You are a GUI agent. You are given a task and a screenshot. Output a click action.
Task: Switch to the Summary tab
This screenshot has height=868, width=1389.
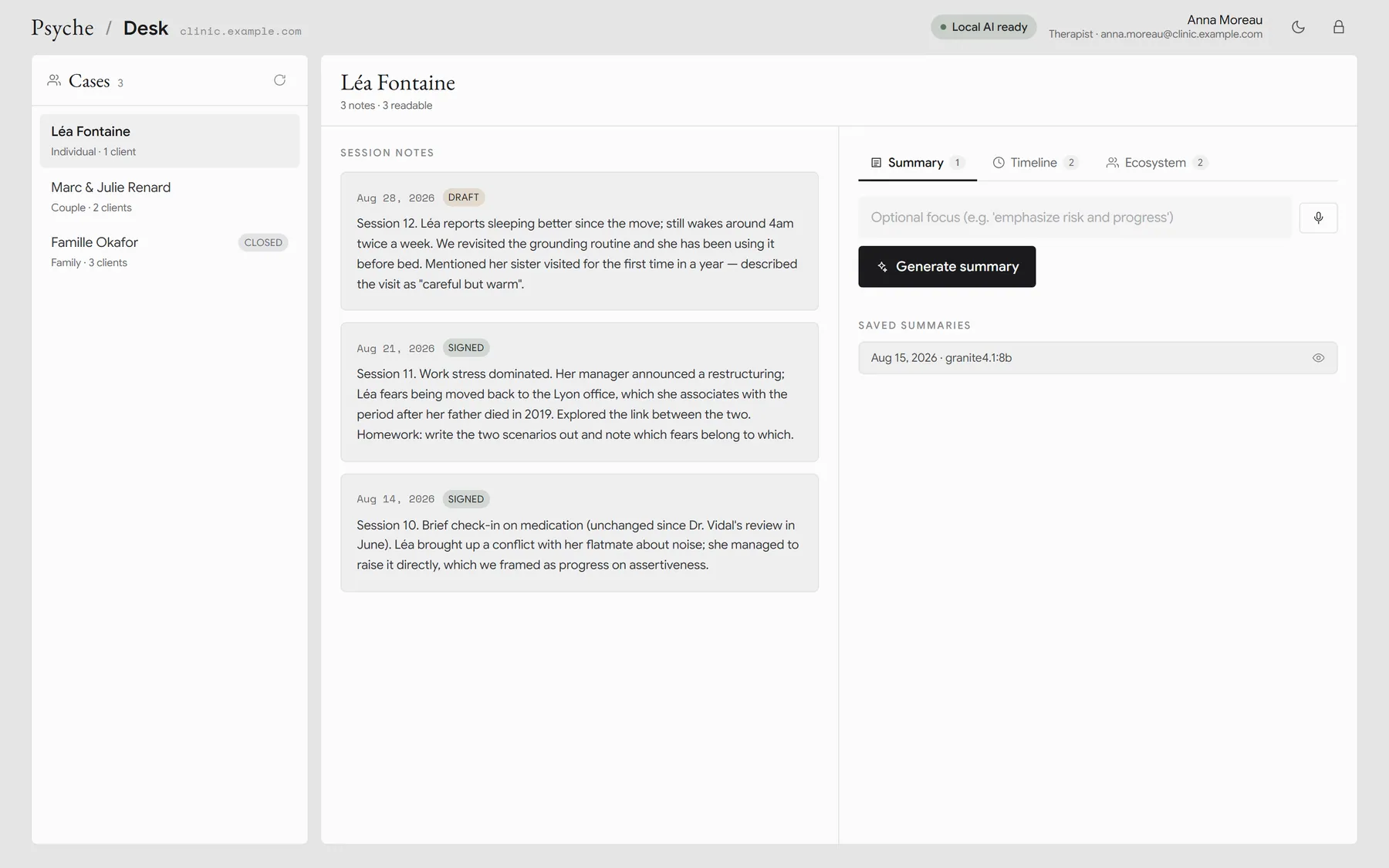917,163
